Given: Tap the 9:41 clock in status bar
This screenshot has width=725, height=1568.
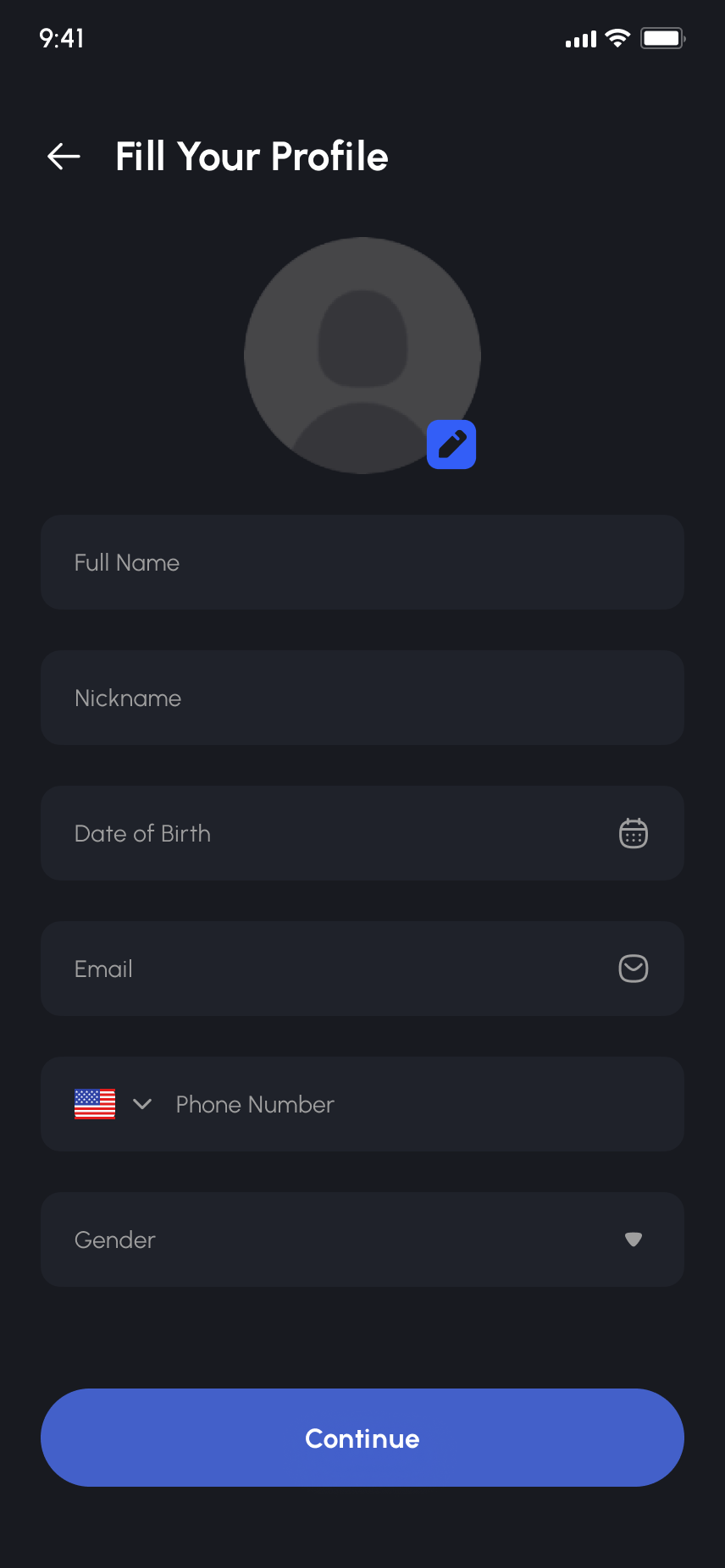Looking at the screenshot, I should coord(62,38).
